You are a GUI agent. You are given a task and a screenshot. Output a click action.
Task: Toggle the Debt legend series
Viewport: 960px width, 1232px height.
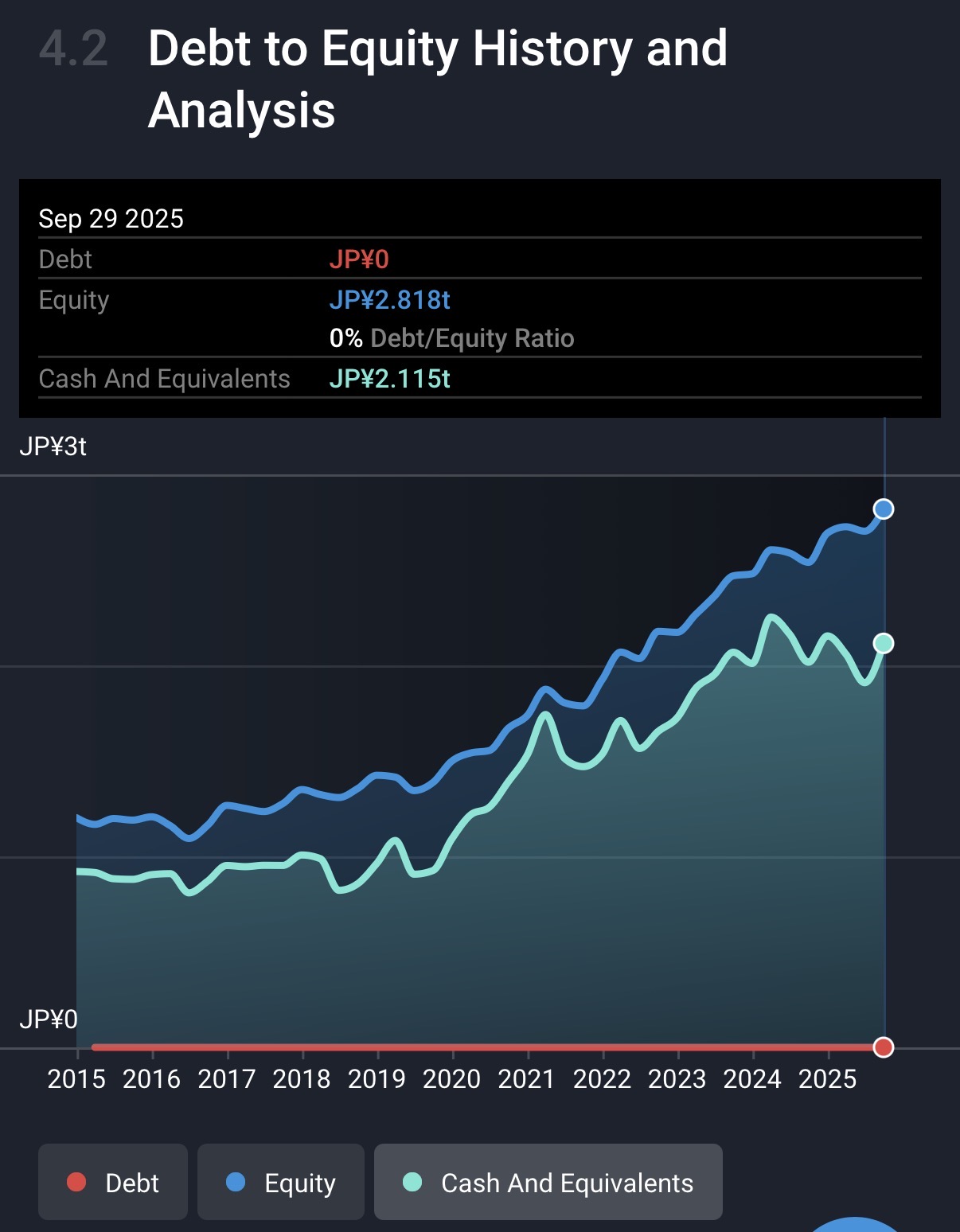point(113,1182)
